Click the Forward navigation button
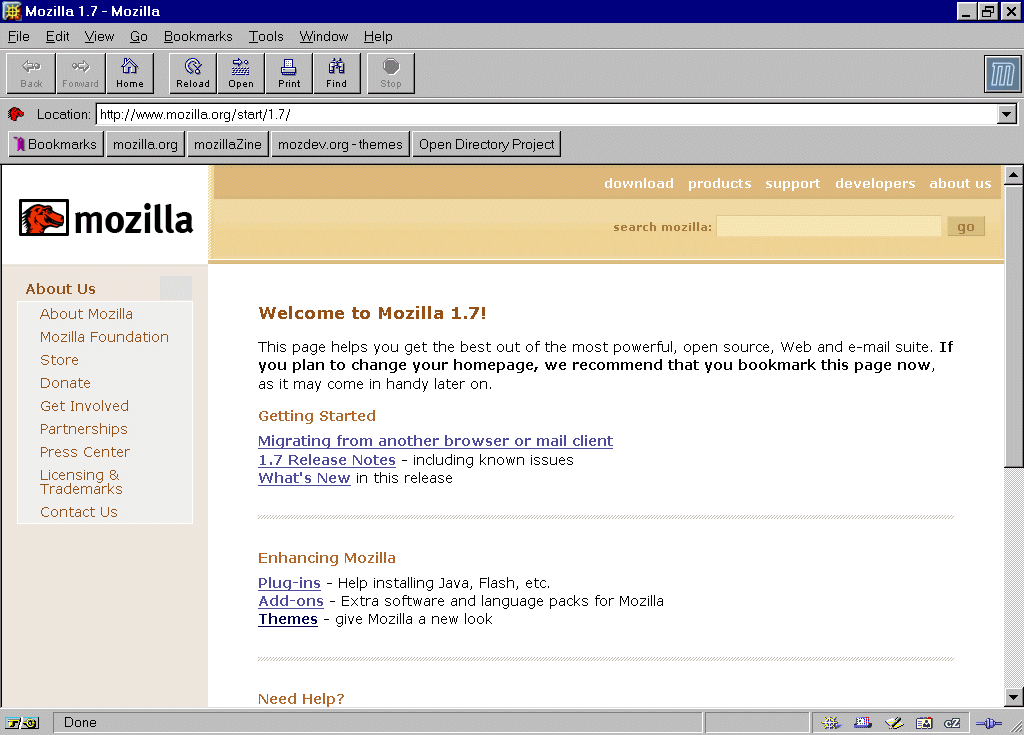 tap(80, 73)
